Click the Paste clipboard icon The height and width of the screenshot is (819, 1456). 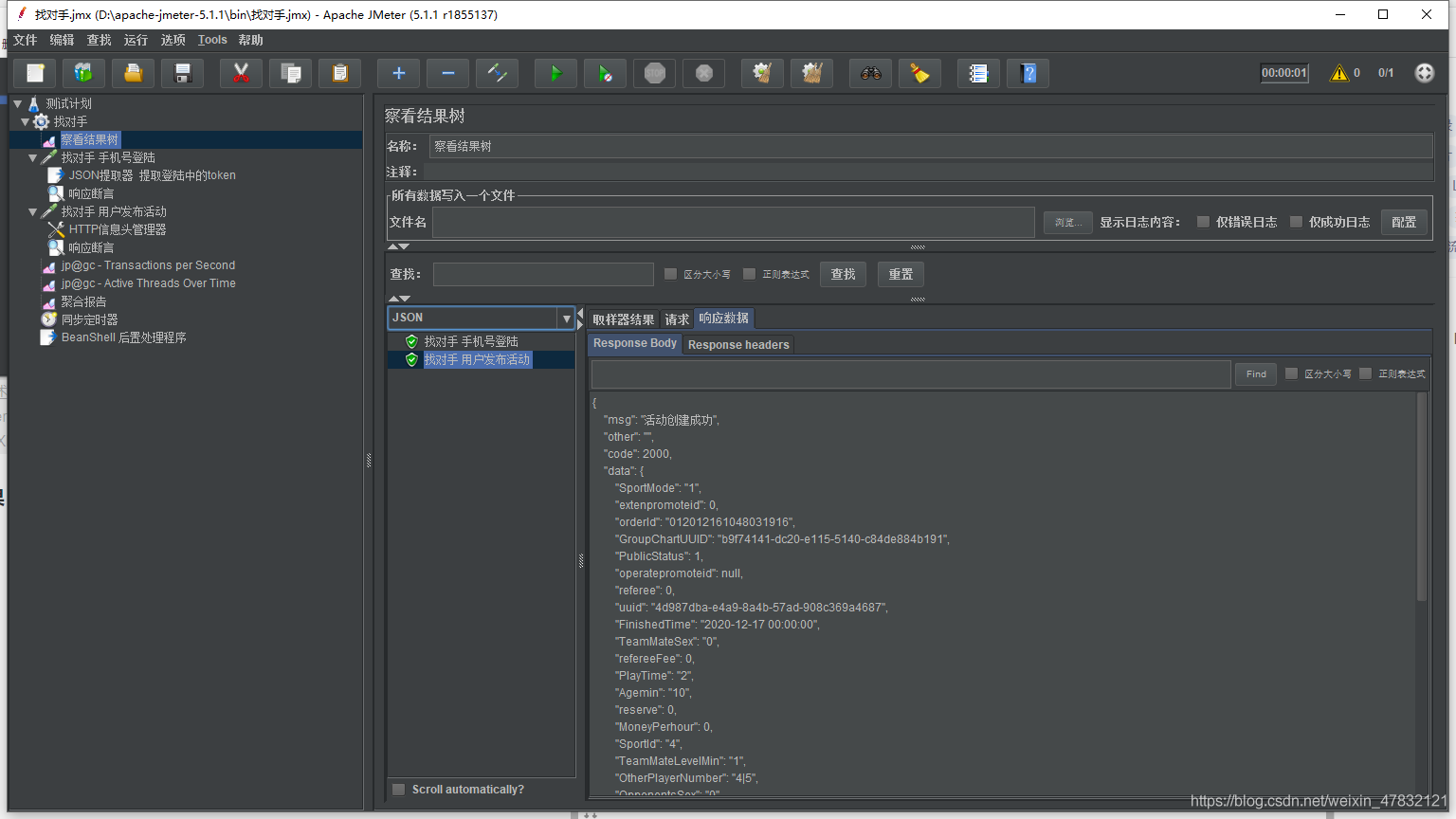(340, 73)
